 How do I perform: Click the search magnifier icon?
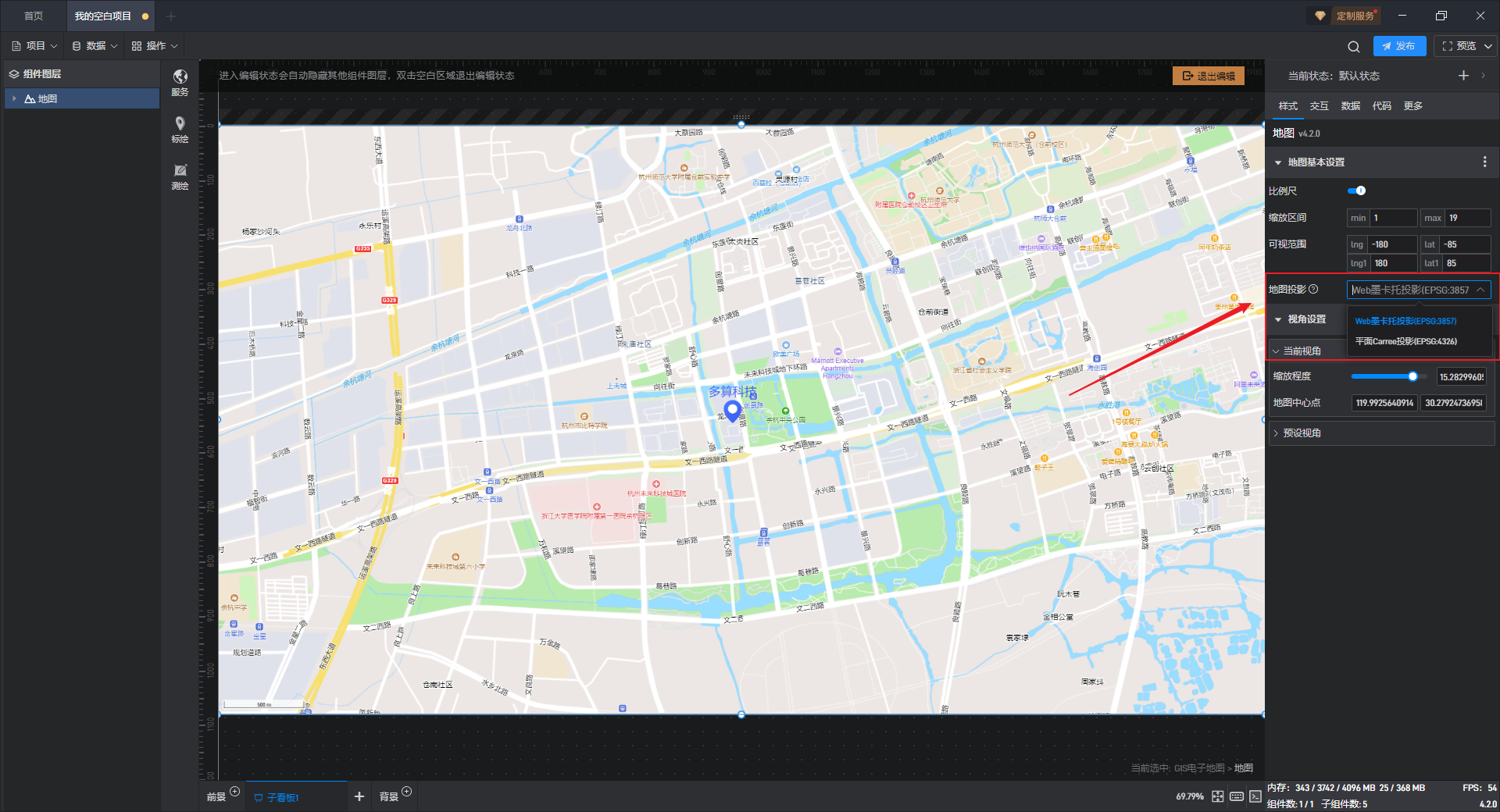[1354, 46]
